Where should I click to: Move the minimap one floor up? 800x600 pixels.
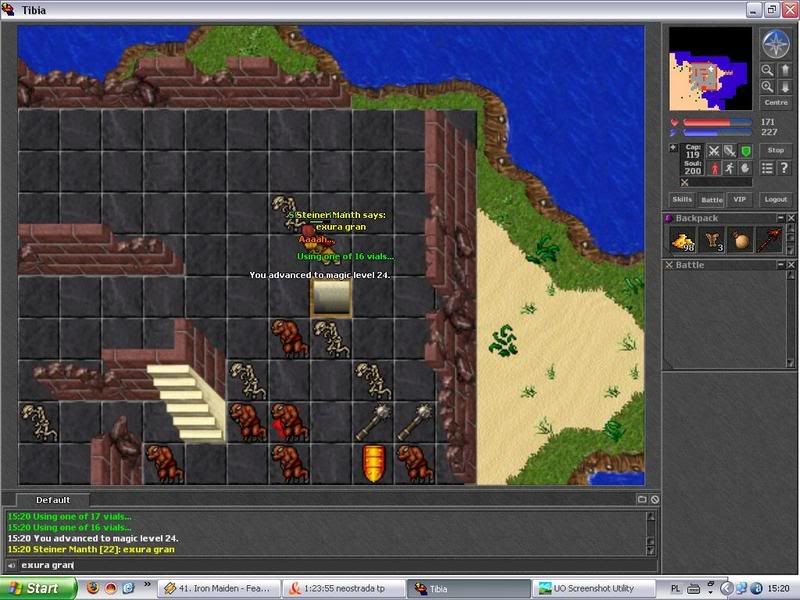coord(785,70)
